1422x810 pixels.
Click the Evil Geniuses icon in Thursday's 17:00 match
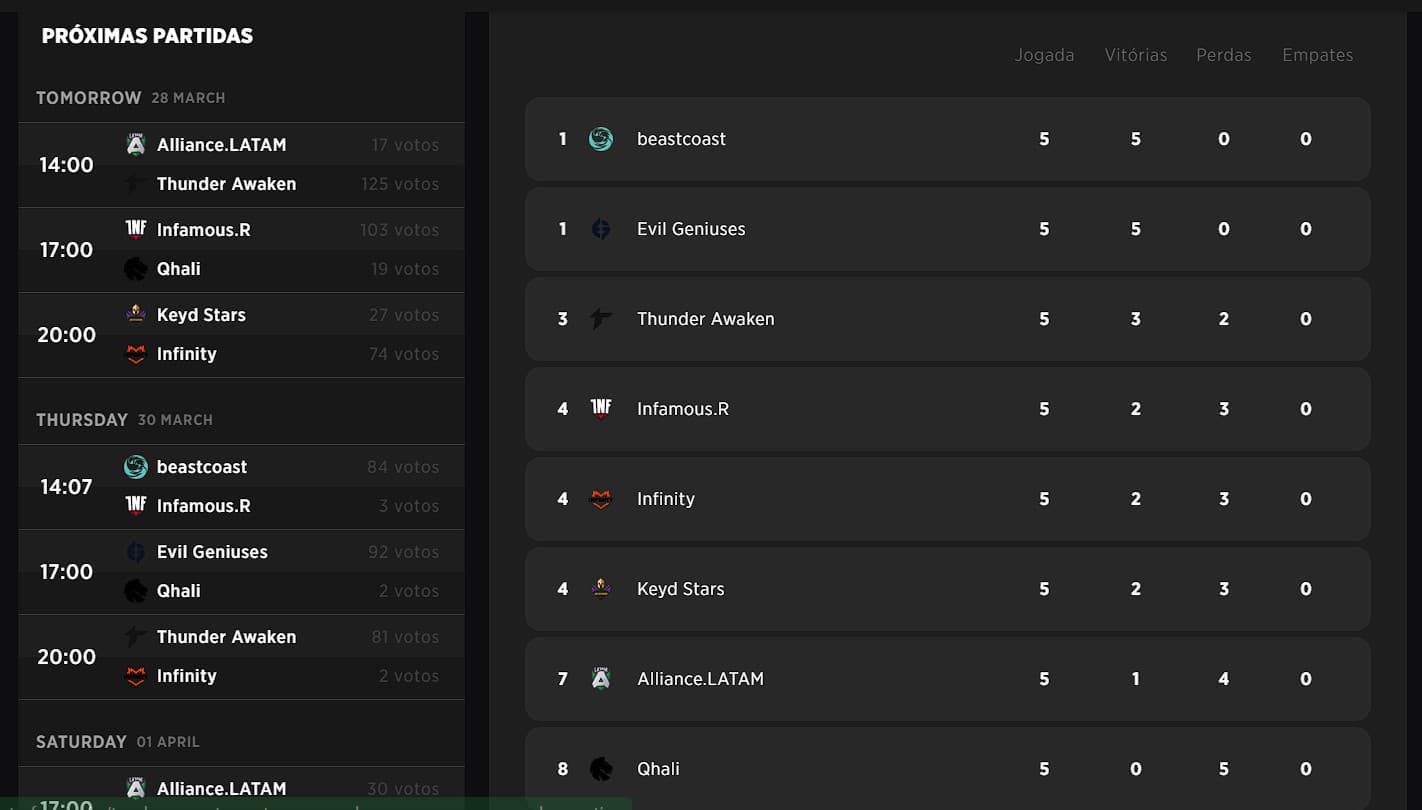click(x=136, y=552)
